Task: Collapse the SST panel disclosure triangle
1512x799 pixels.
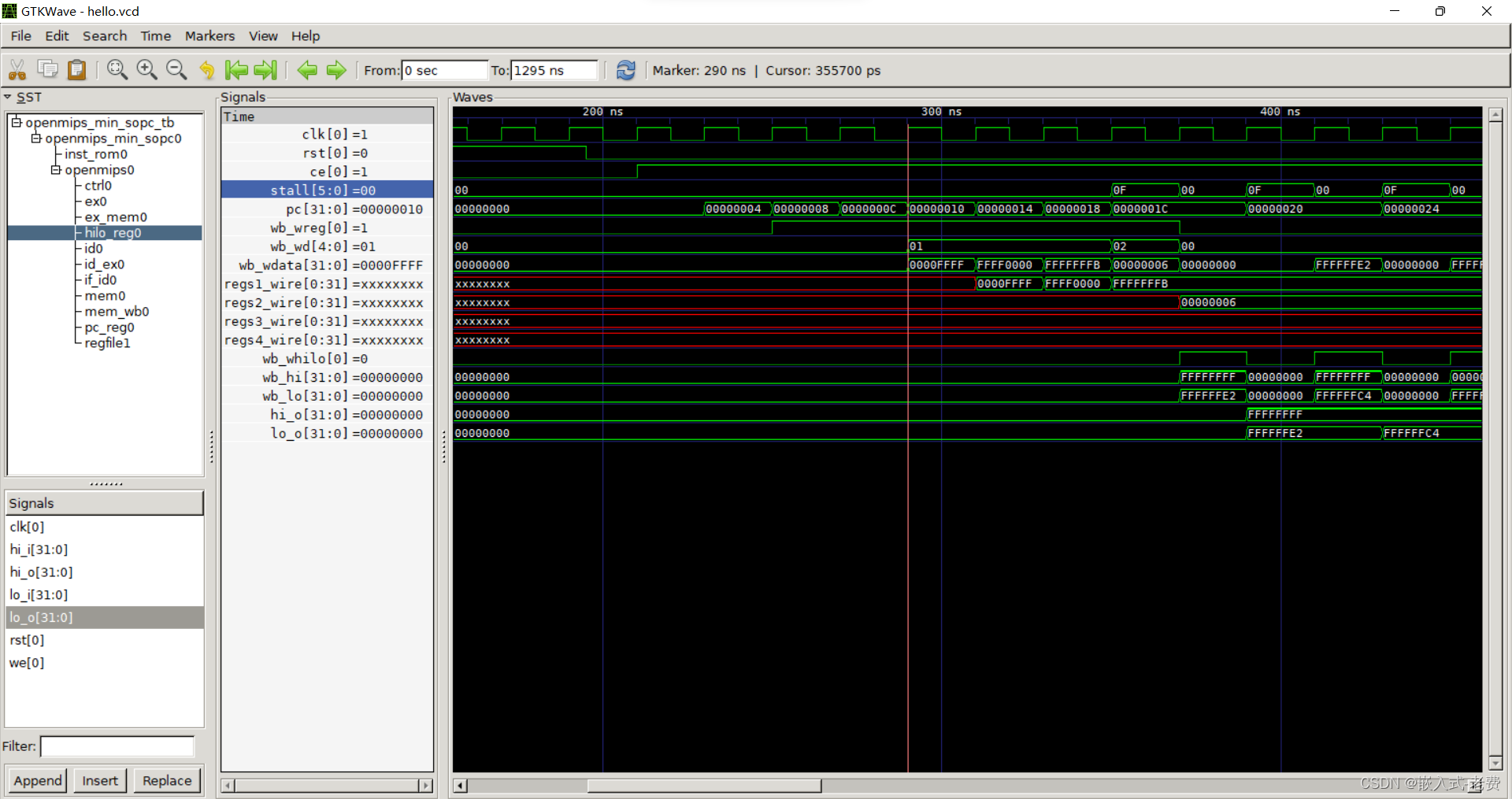Action: click(x=8, y=97)
